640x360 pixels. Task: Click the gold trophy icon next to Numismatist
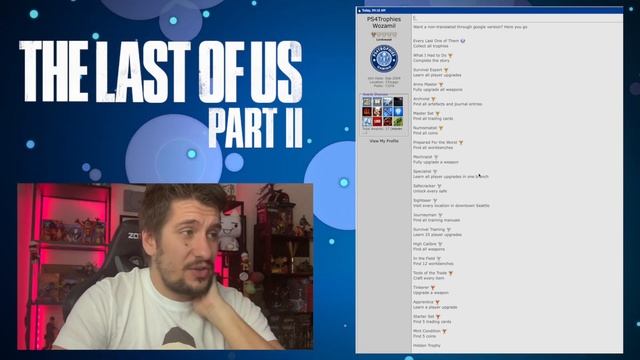point(441,128)
